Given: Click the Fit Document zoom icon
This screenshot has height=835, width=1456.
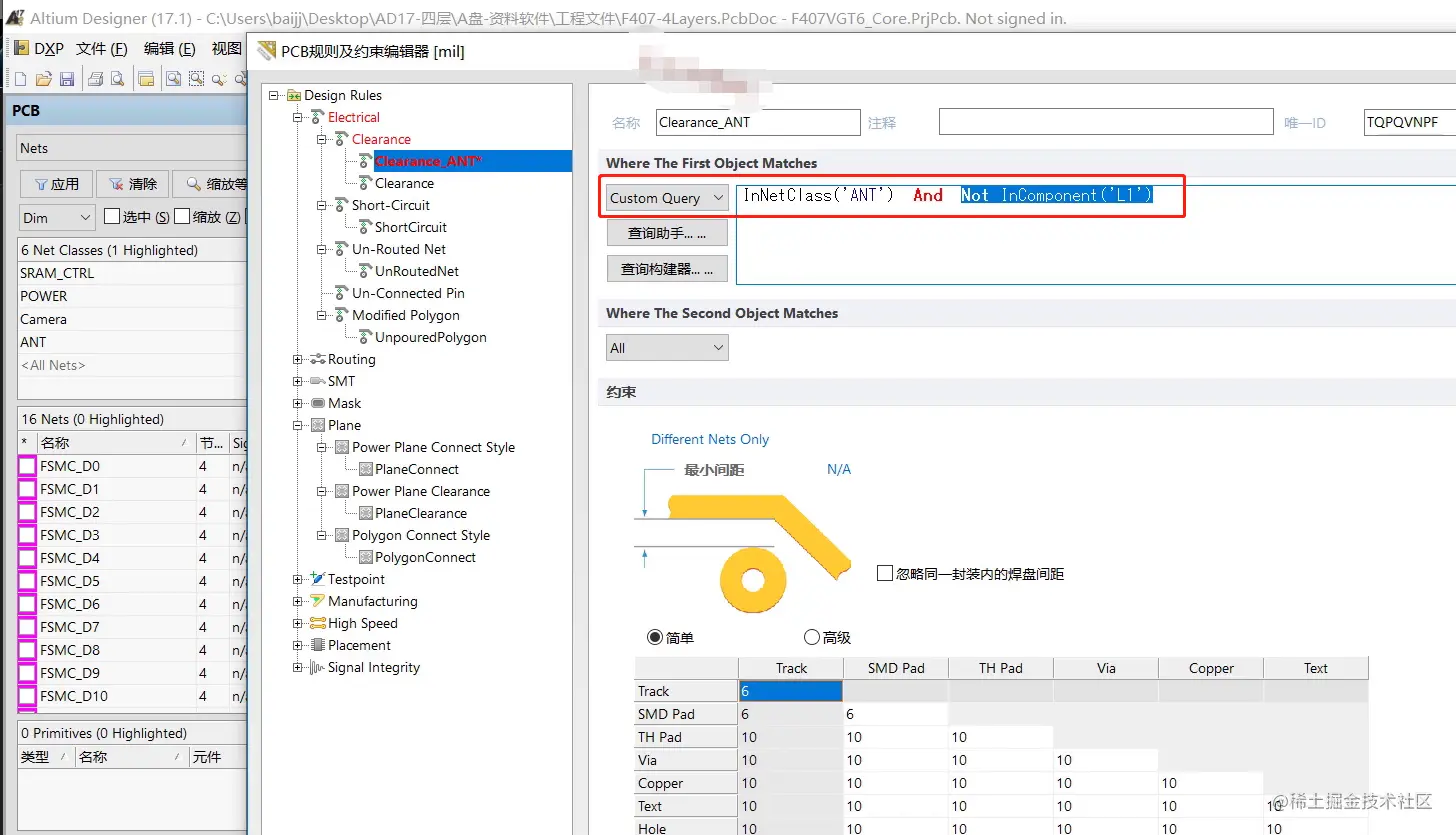Looking at the screenshot, I should click(x=174, y=79).
